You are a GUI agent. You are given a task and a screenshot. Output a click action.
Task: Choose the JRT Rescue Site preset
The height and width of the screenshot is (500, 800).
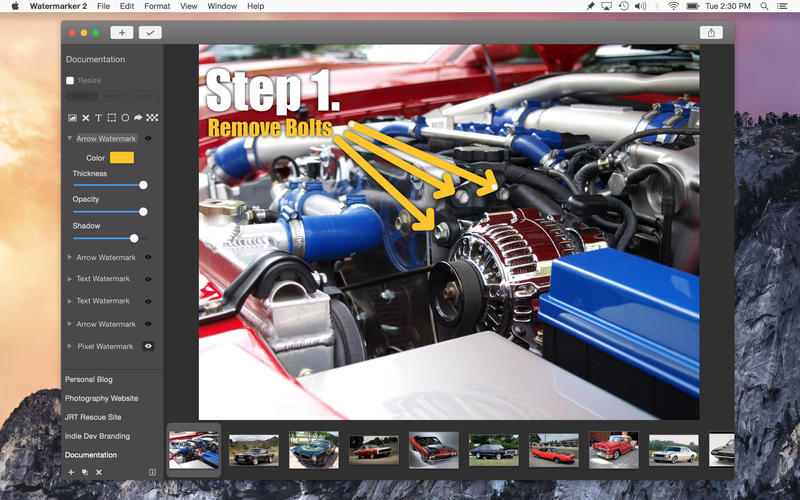pos(93,417)
